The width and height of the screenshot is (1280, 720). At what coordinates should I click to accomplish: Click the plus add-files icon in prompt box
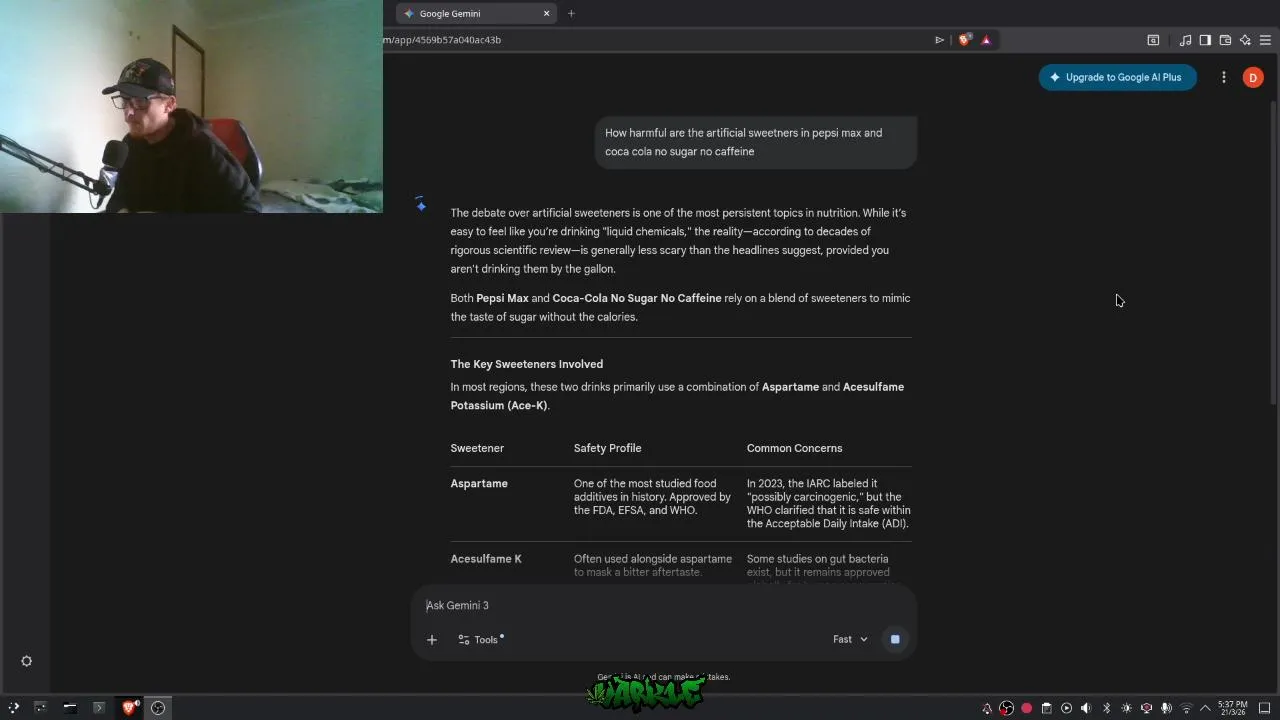pos(432,640)
